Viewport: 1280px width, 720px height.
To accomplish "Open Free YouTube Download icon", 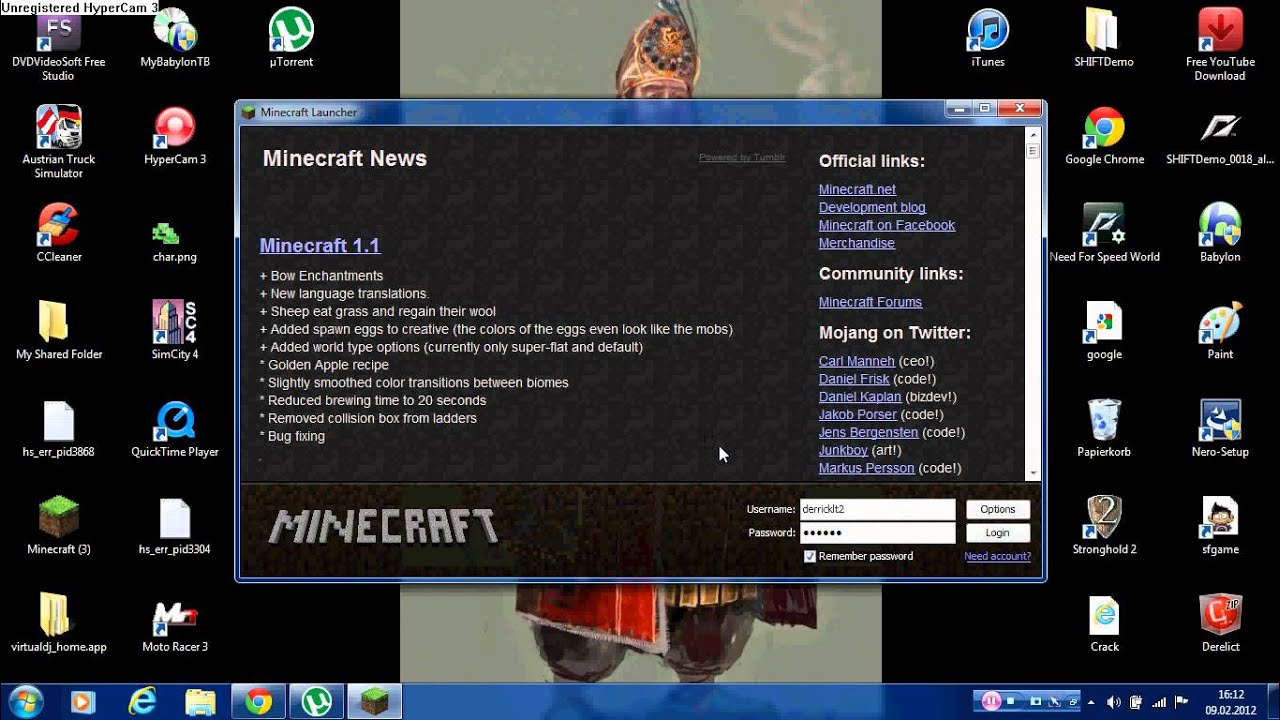I will pos(1219,45).
